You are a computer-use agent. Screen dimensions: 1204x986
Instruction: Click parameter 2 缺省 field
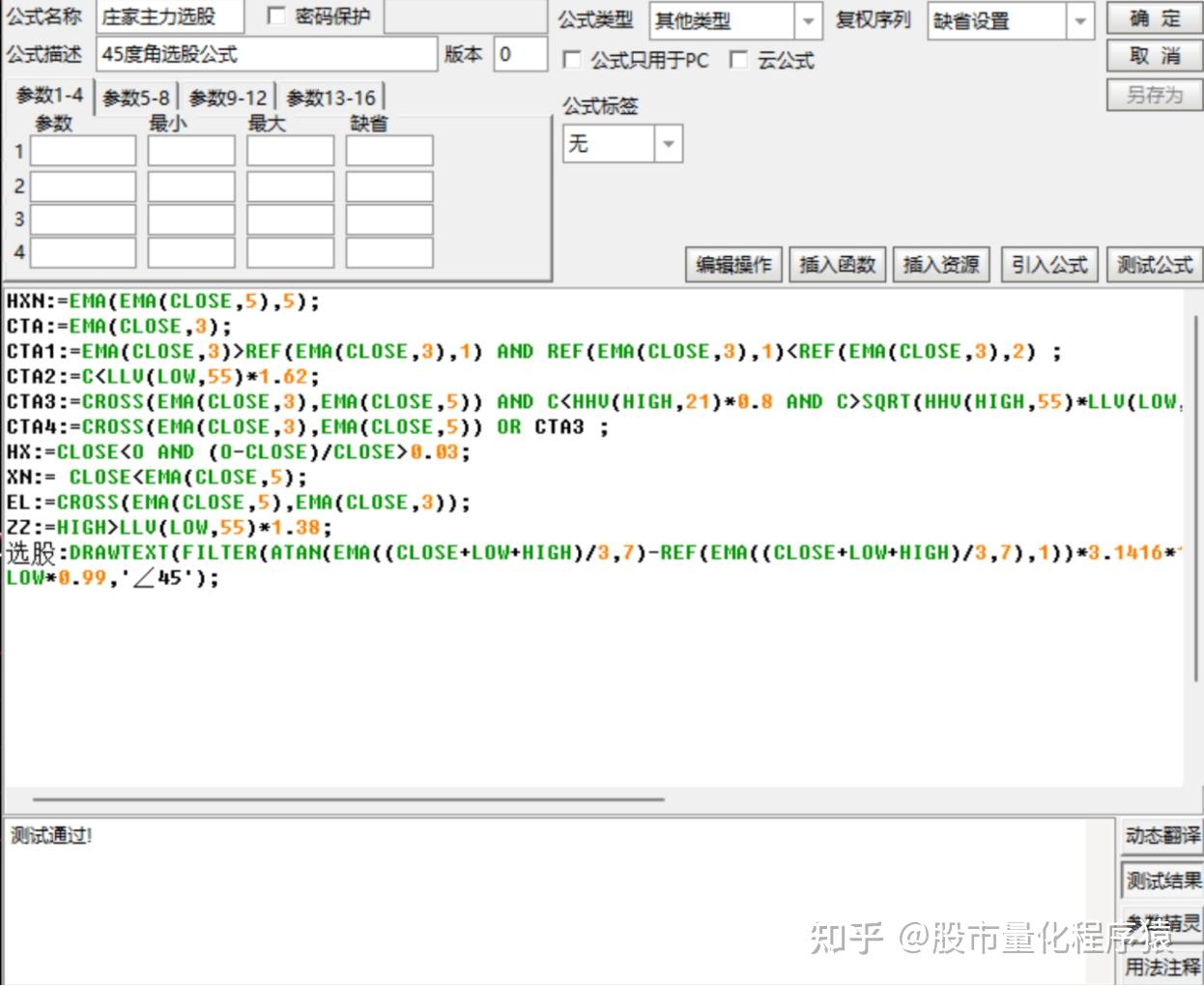pyautogui.click(x=389, y=187)
